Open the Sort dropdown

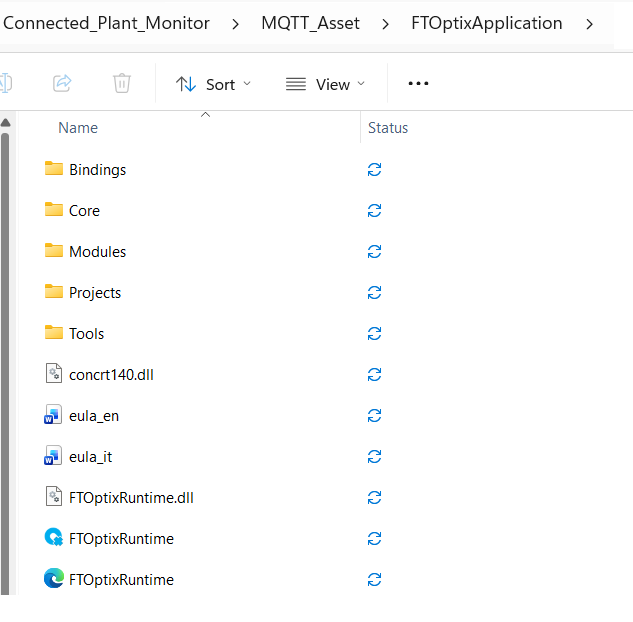(x=214, y=84)
